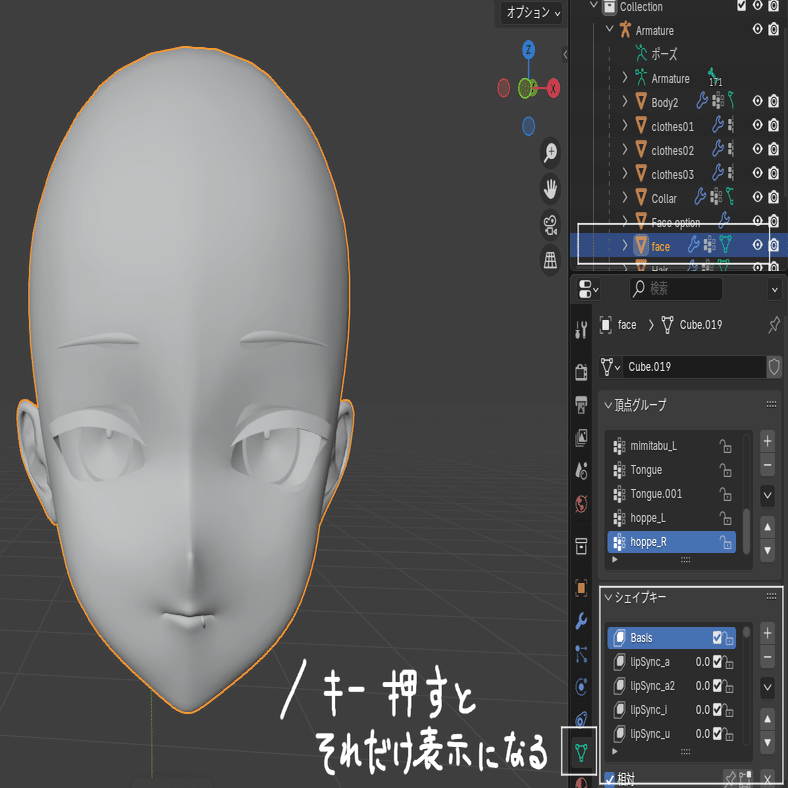Move shape key down with arrow
788x788 pixels.
click(767, 742)
